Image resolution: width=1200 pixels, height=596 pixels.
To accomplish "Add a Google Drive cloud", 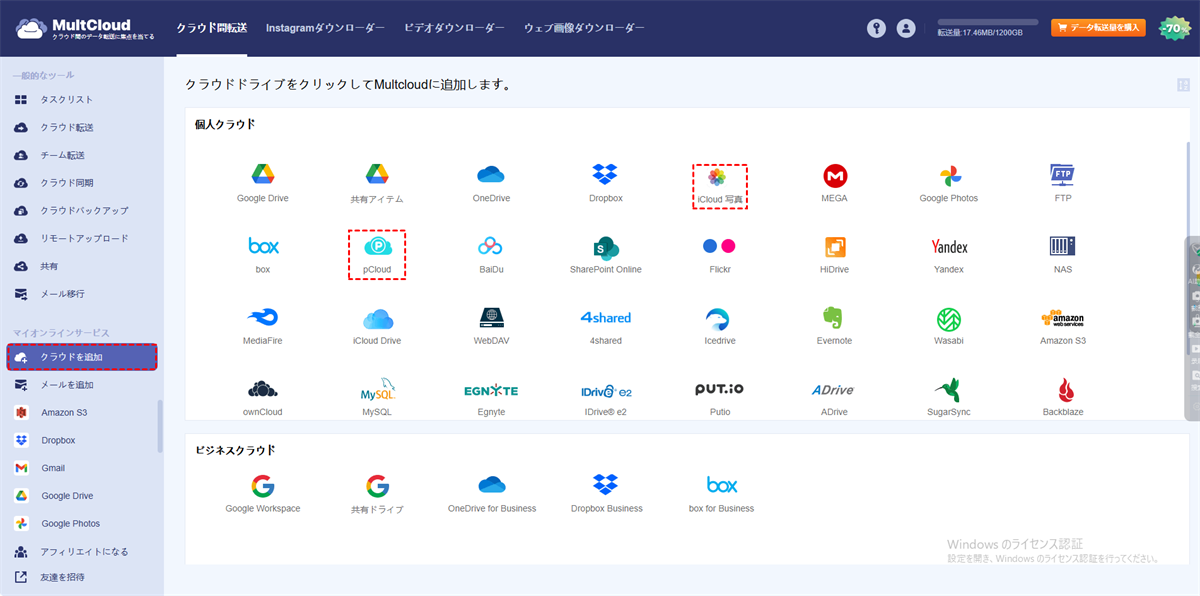I will coord(263,175).
